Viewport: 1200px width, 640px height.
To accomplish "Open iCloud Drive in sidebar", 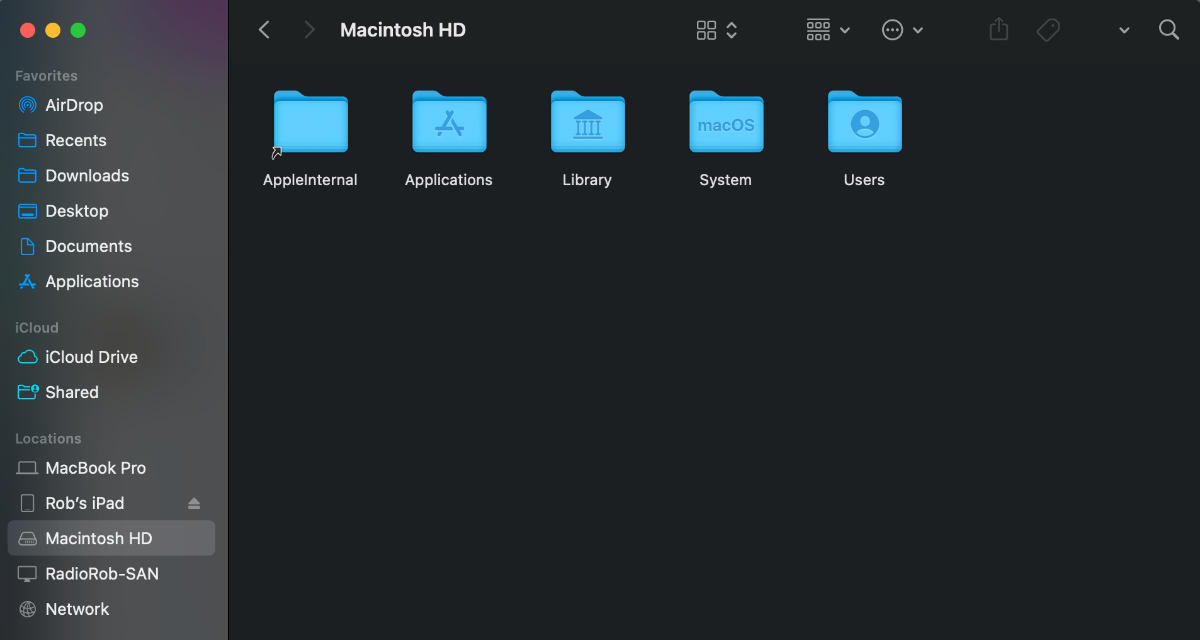I will pos(91,357).
